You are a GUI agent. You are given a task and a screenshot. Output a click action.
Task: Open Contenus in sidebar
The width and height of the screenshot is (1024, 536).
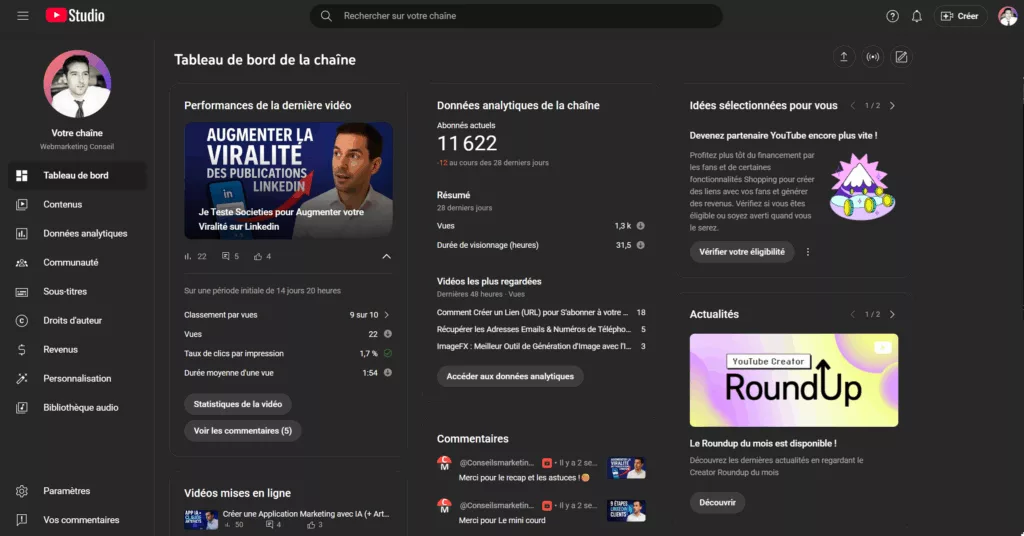pyautogui.click(x=77, y=204)
